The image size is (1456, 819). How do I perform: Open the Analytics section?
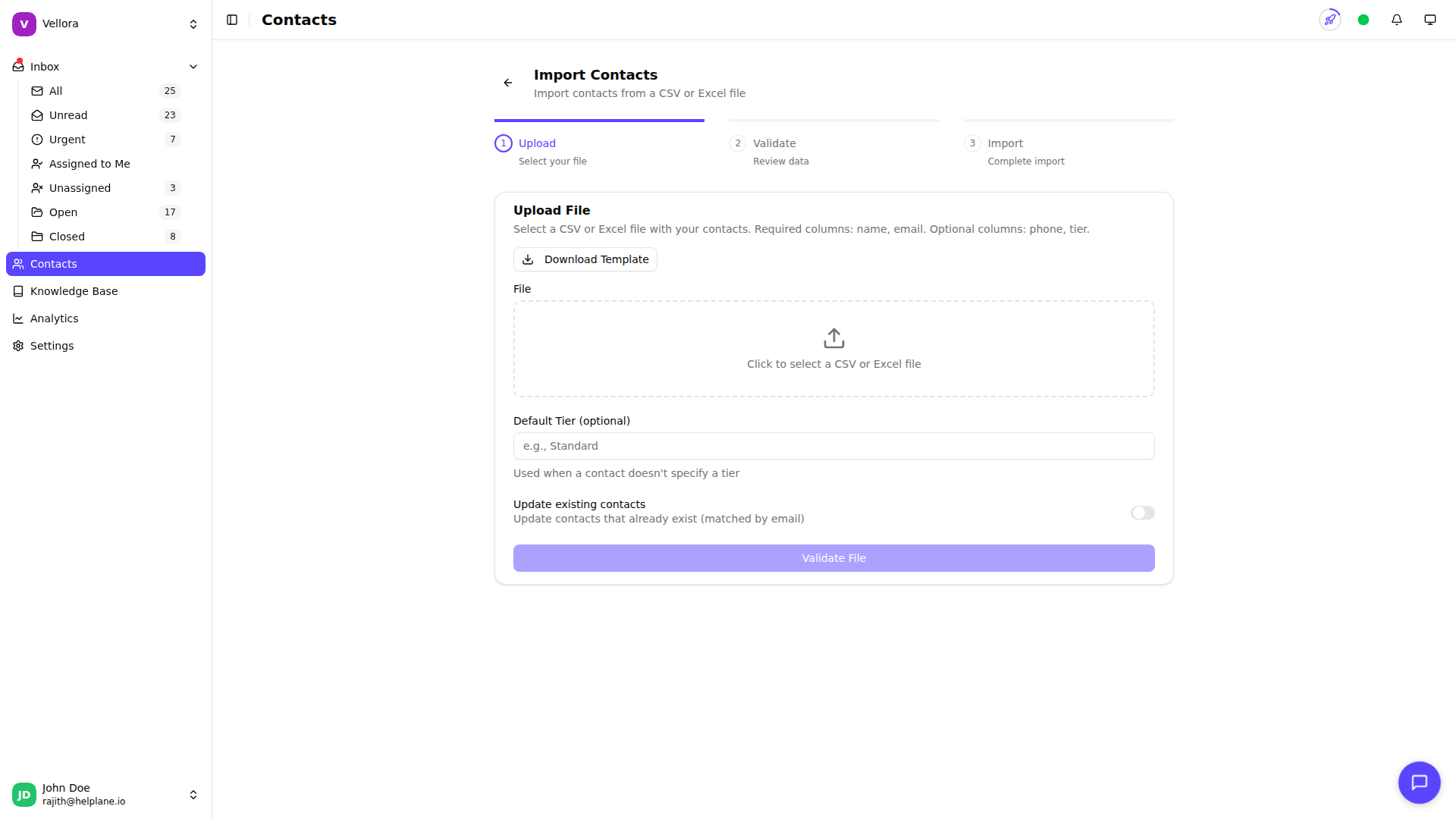point(105,318)
